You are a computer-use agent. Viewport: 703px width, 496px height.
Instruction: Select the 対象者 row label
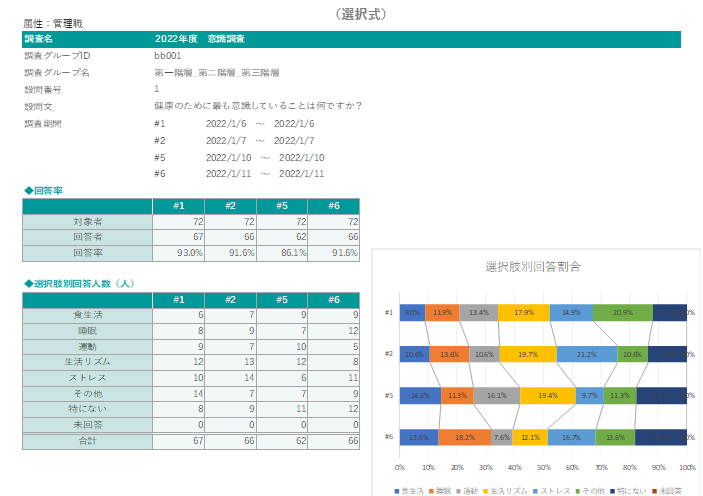coord(87,222)
